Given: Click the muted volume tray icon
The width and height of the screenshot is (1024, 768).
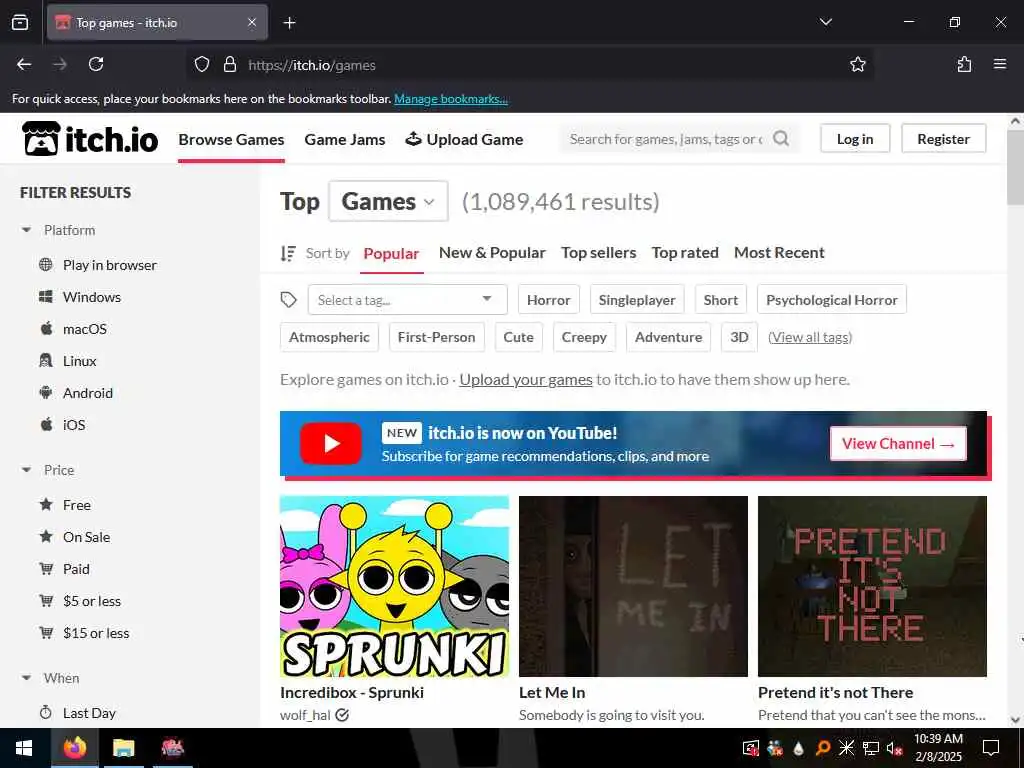Looking at the screenshot, I should pos(895,748).
